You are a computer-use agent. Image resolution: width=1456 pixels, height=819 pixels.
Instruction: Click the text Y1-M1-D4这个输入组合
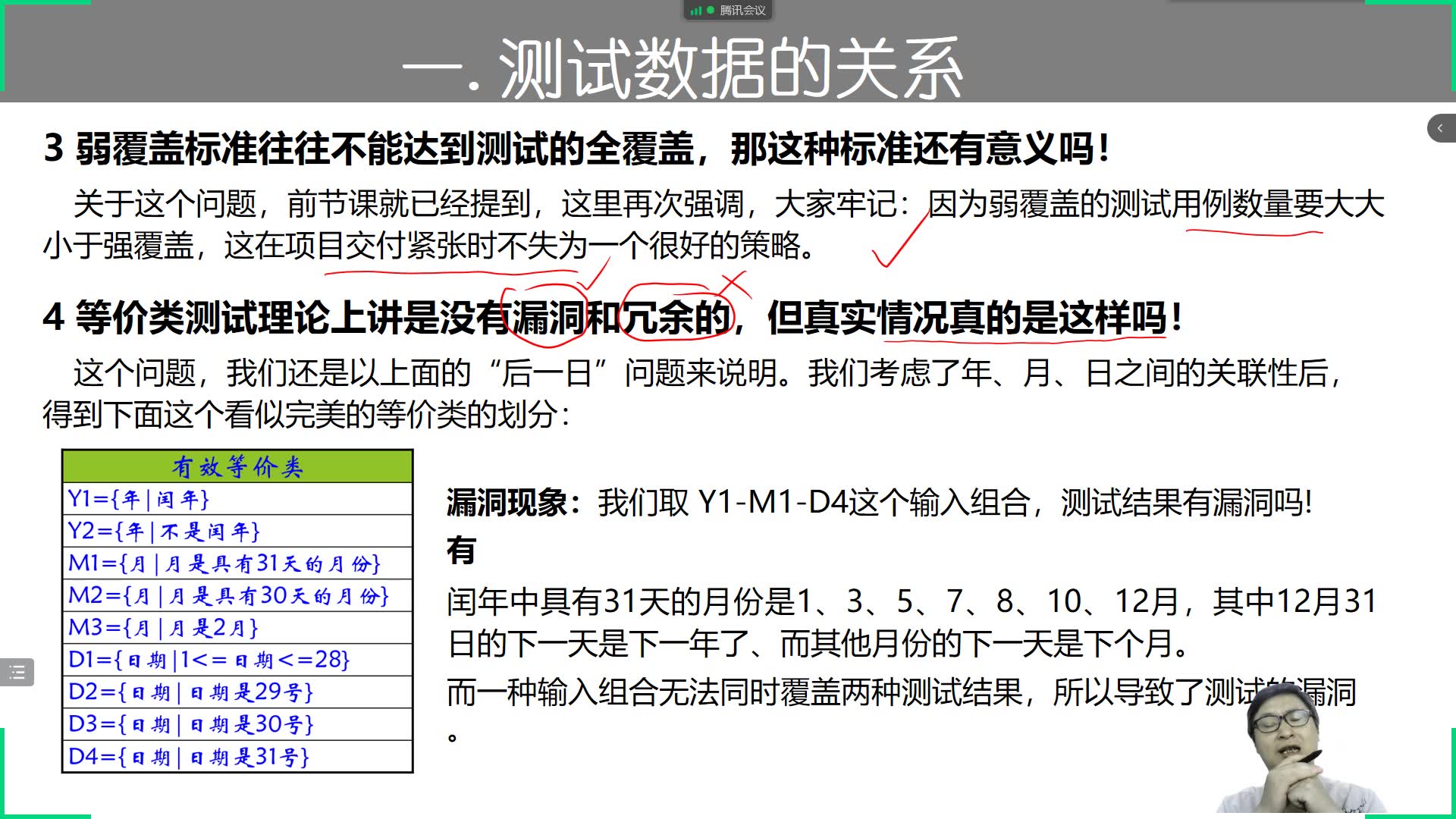(x=864, y=502)
